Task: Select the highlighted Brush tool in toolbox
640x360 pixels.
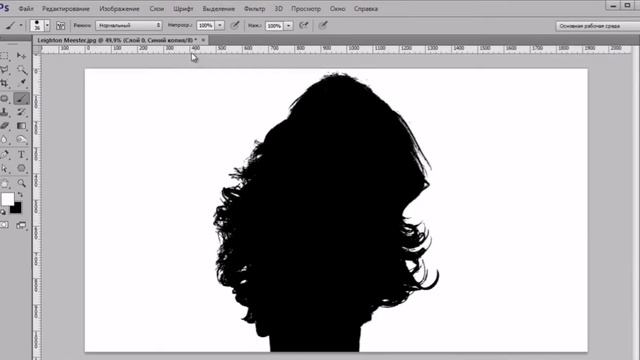Action: point(21,98)
